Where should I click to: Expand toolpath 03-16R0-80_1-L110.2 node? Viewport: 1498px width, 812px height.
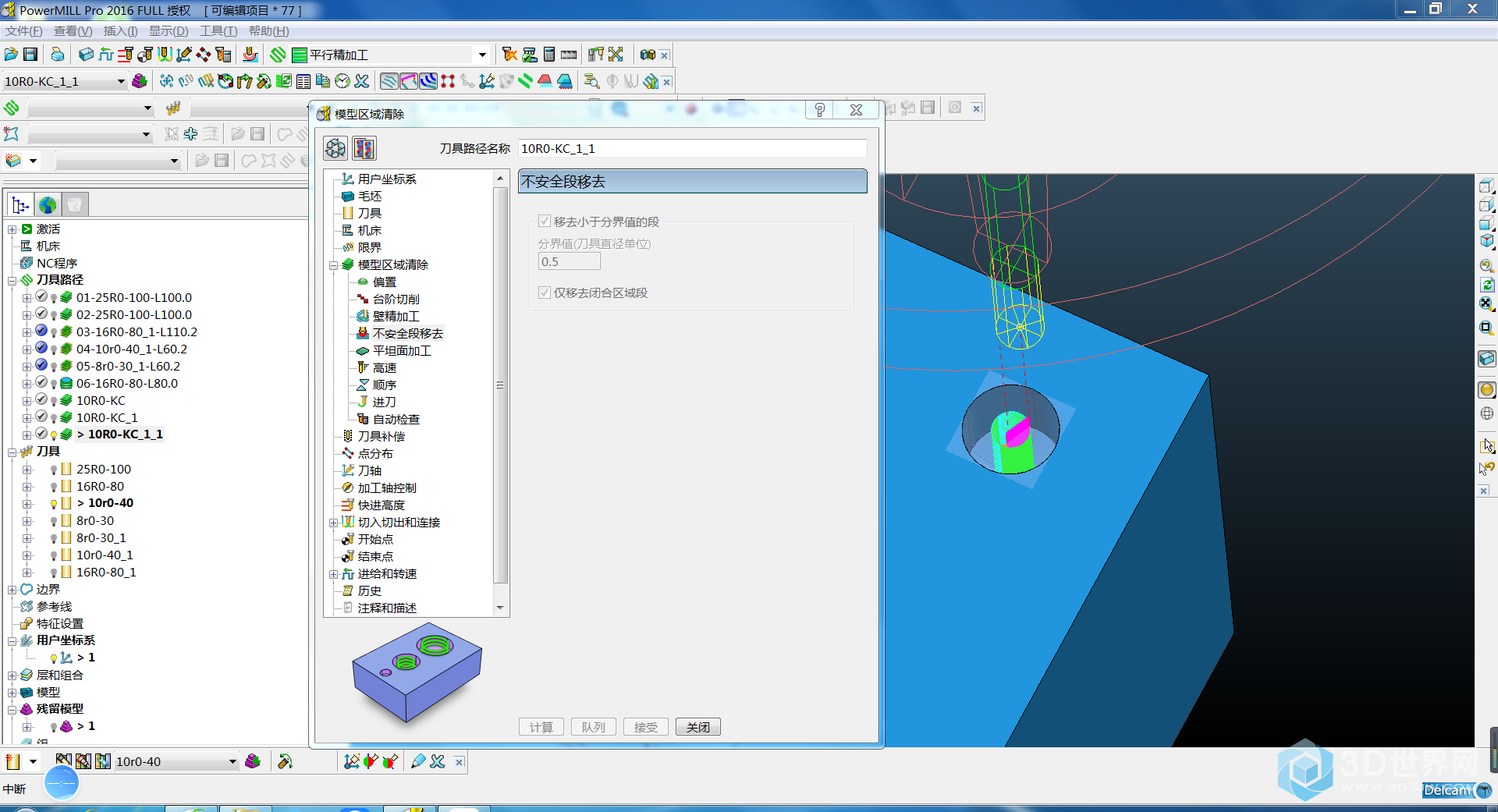click(x=27, y=332)
